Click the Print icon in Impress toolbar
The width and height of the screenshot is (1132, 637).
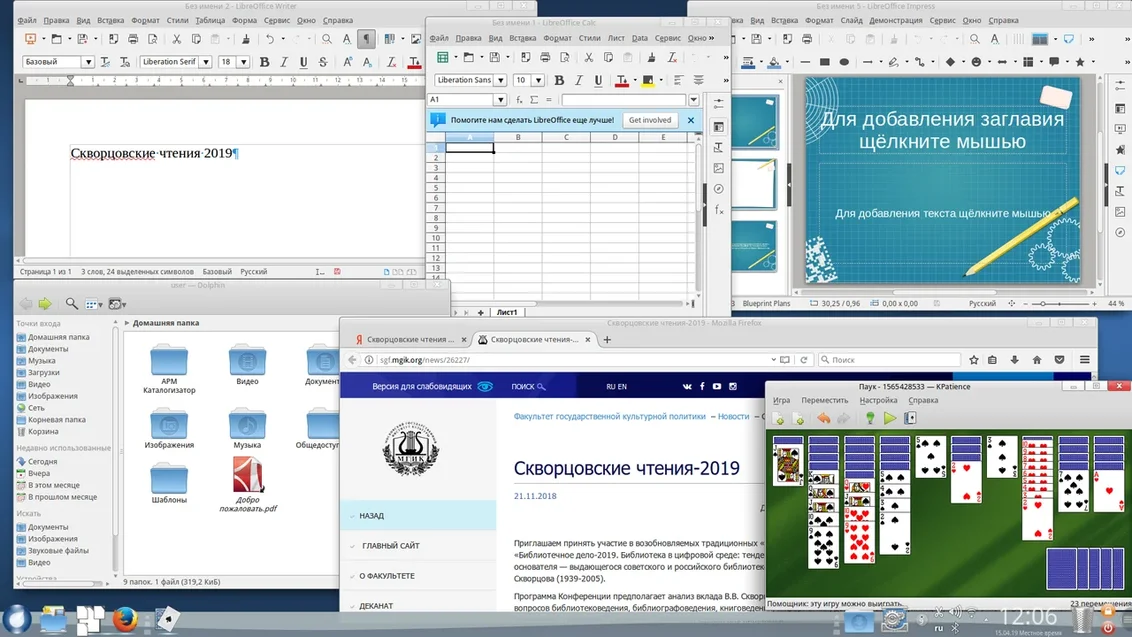[x=806, y=39]
